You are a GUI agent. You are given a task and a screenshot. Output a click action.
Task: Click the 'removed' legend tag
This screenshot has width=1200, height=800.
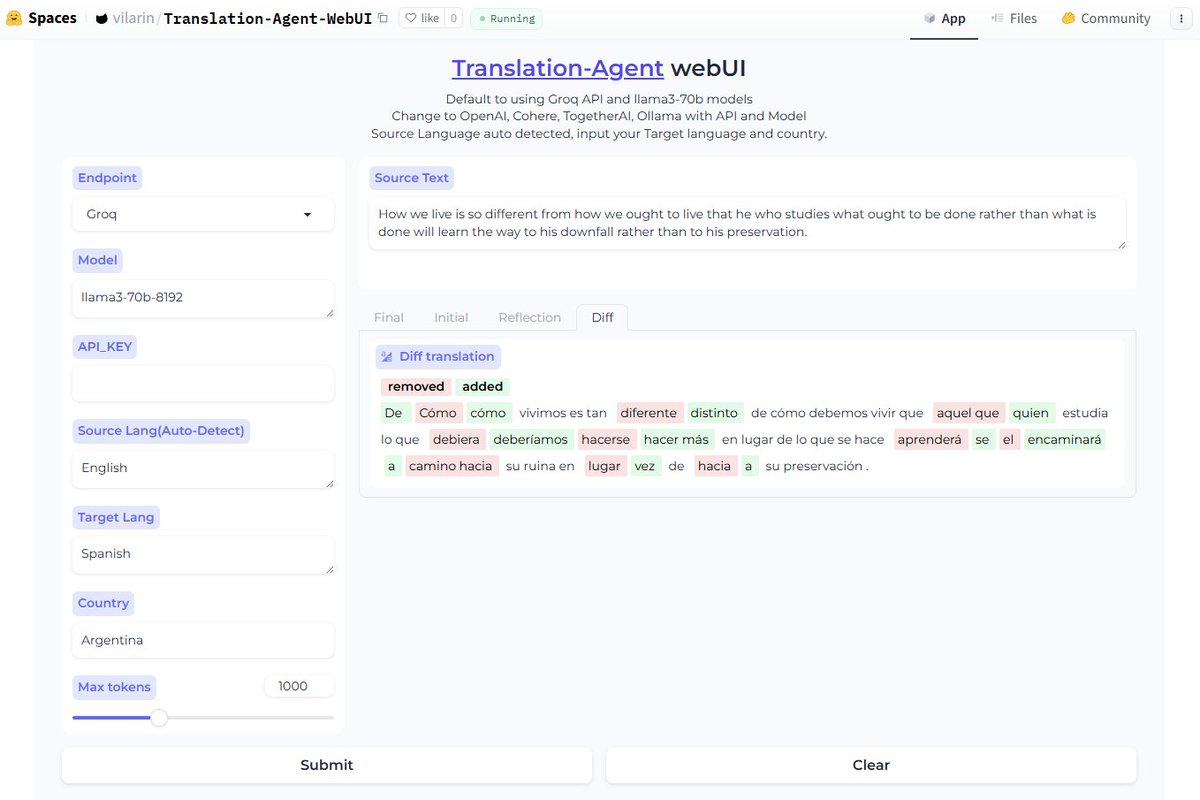[x=416, y=386]
